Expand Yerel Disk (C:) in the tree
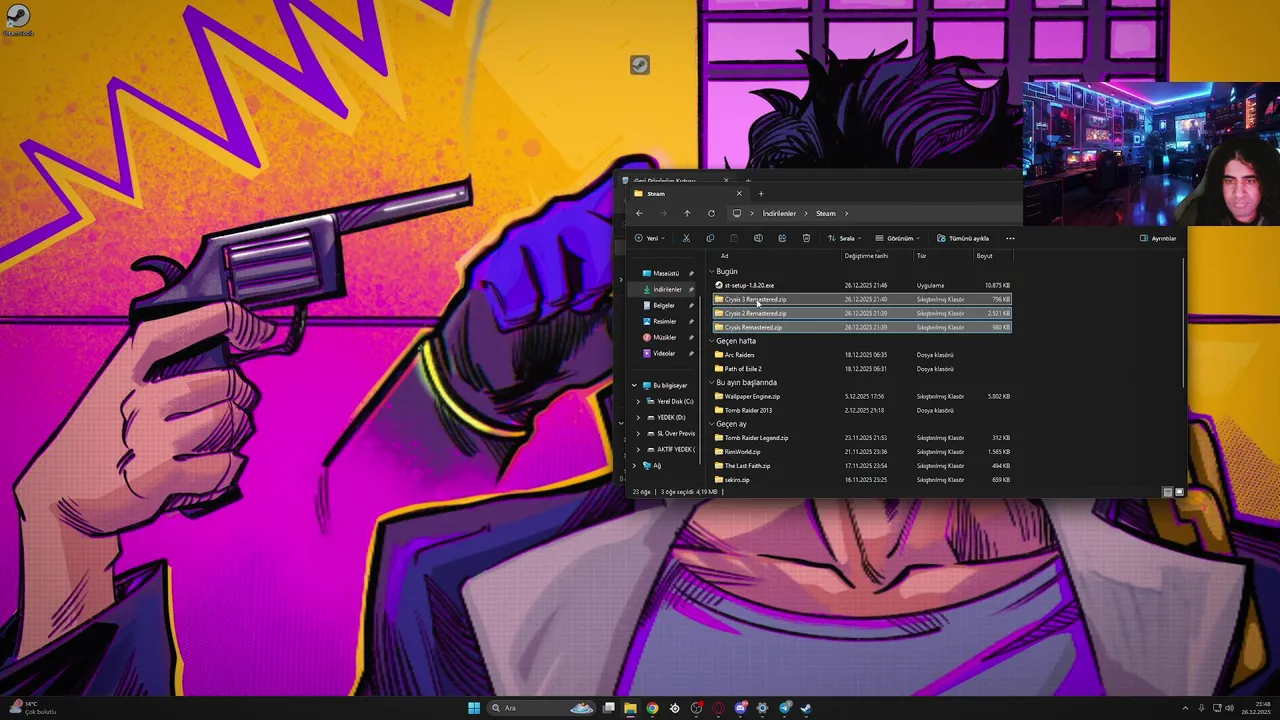The width and height of the screenshot is (1280, 720). pos(638,401)
